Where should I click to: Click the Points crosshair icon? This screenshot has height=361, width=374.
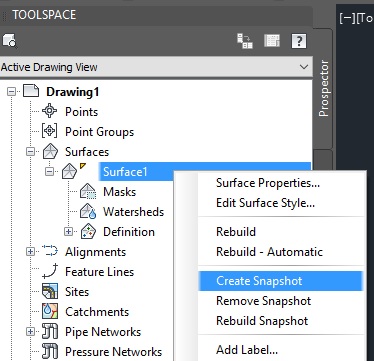pyautogui.click(x=49, y=111)
